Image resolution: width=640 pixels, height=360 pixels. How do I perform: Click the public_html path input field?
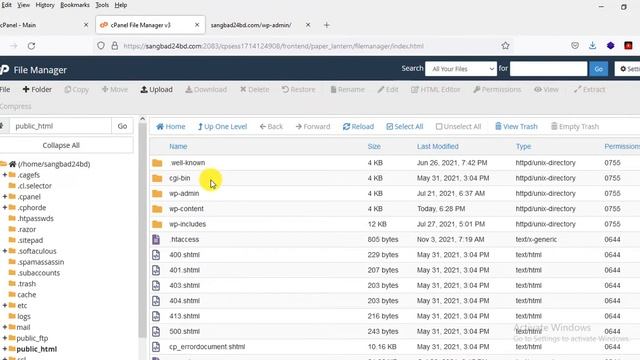tap(60, 126)
